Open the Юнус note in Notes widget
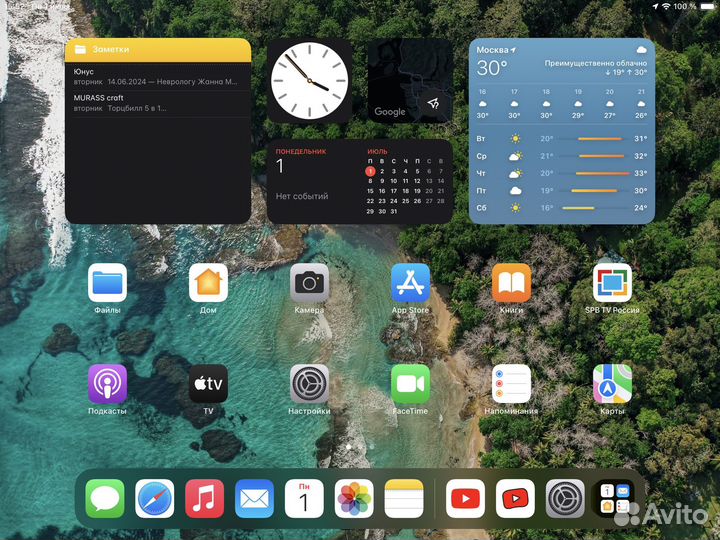Screen dimensions: 720x540 coord(158,77)
